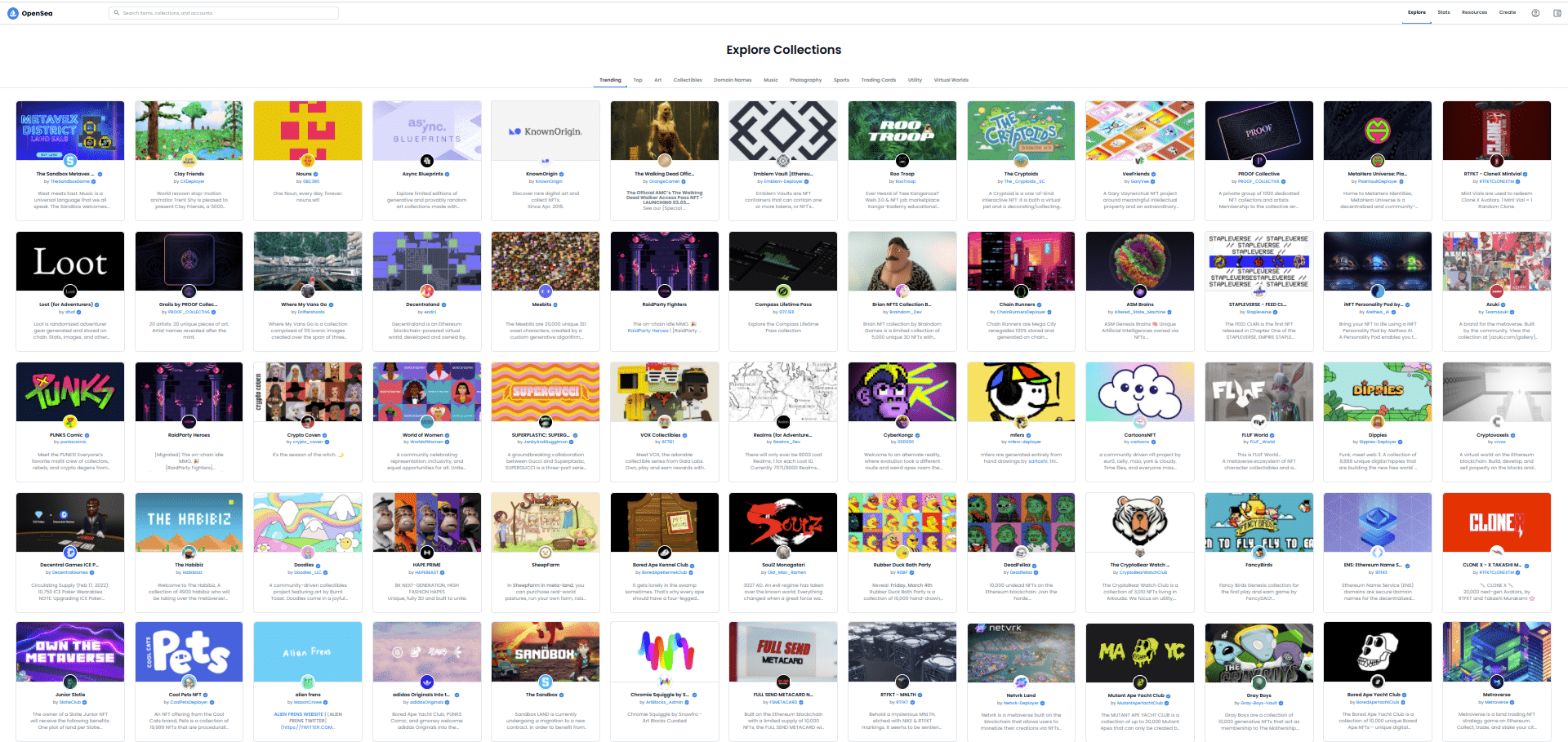The image size is (1568, 742).
Task: Click the Bored Ape Yacht Club avatar
Action: 1378,682
